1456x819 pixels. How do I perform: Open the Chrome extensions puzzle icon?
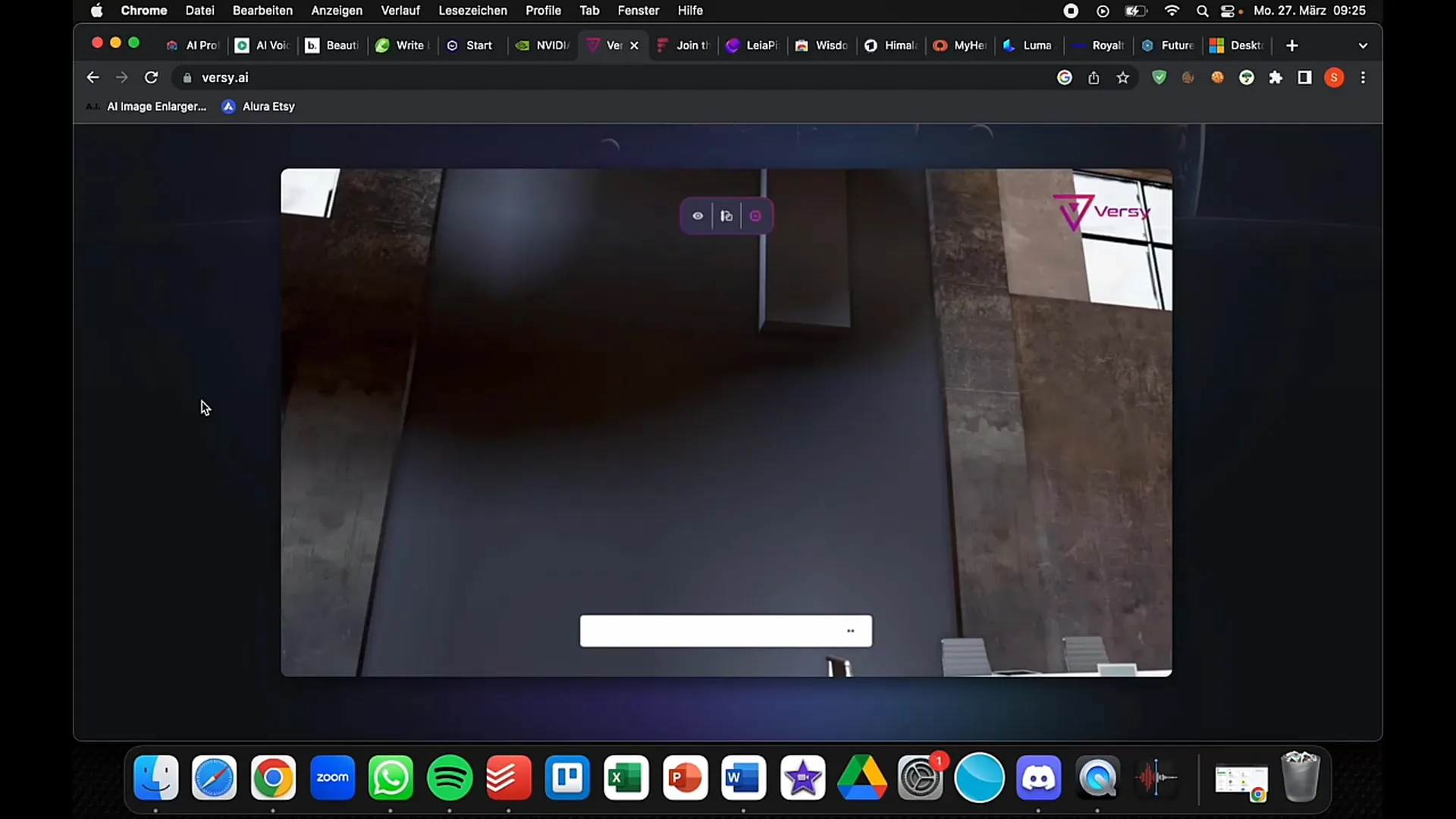(1276, 77)
